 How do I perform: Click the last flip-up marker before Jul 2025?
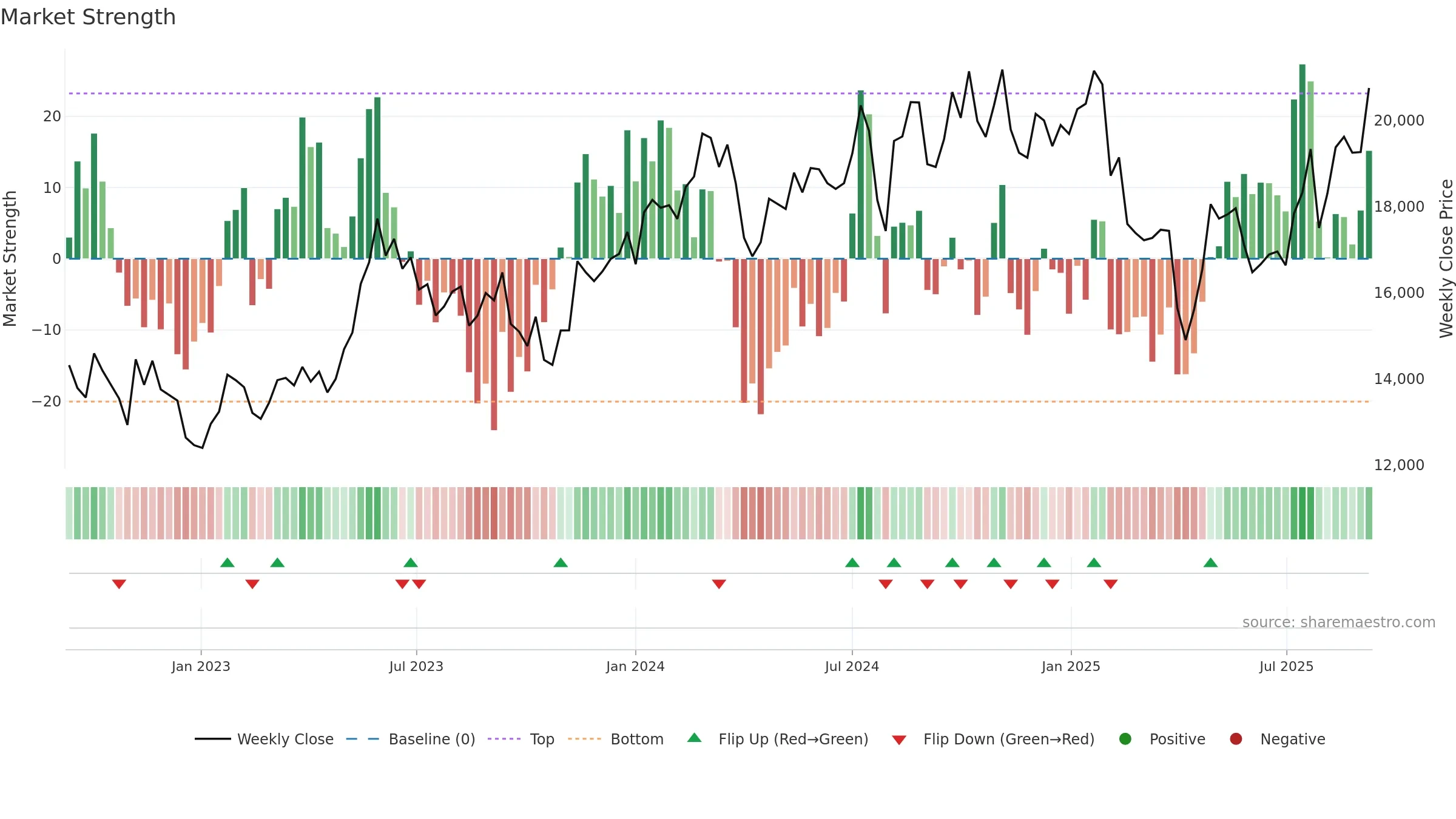1211,562
